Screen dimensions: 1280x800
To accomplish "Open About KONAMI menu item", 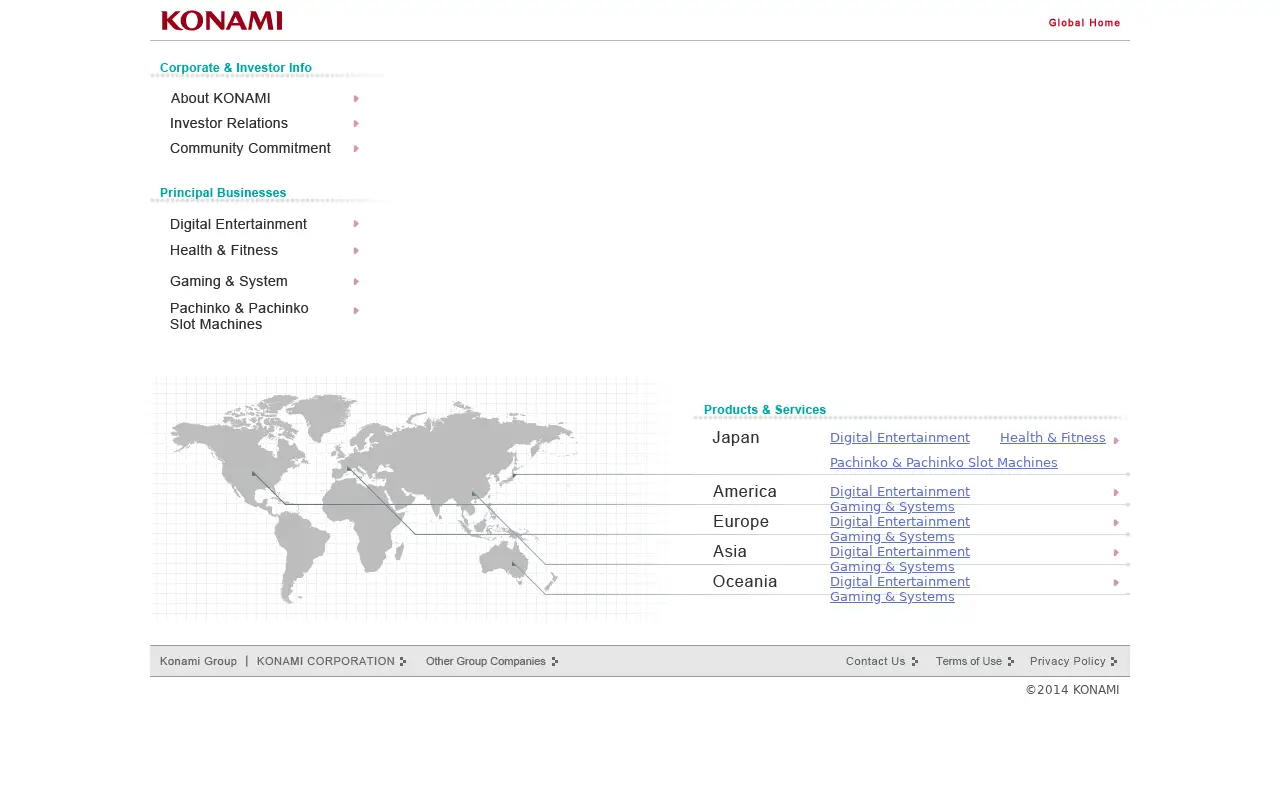I will coord(220,98).
